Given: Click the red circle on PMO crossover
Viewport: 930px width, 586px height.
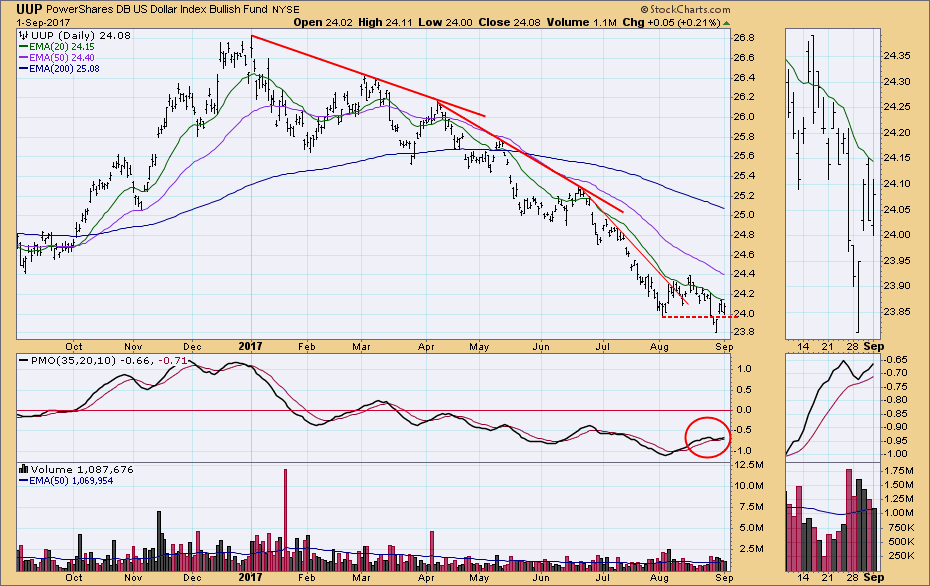Looking at the screenshot, I should click(x=707, y=437).
